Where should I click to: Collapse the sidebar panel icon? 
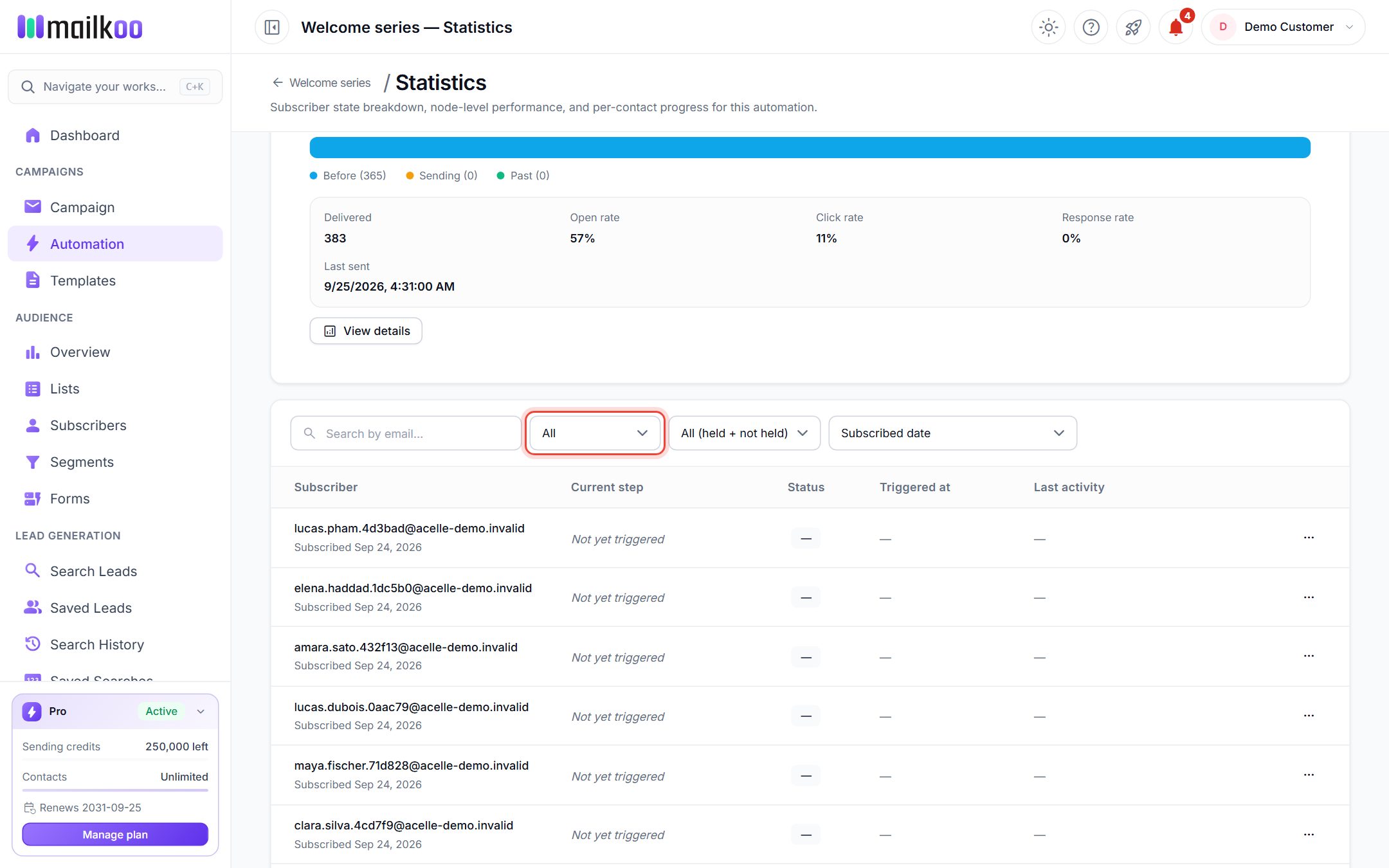coord(272,27)
